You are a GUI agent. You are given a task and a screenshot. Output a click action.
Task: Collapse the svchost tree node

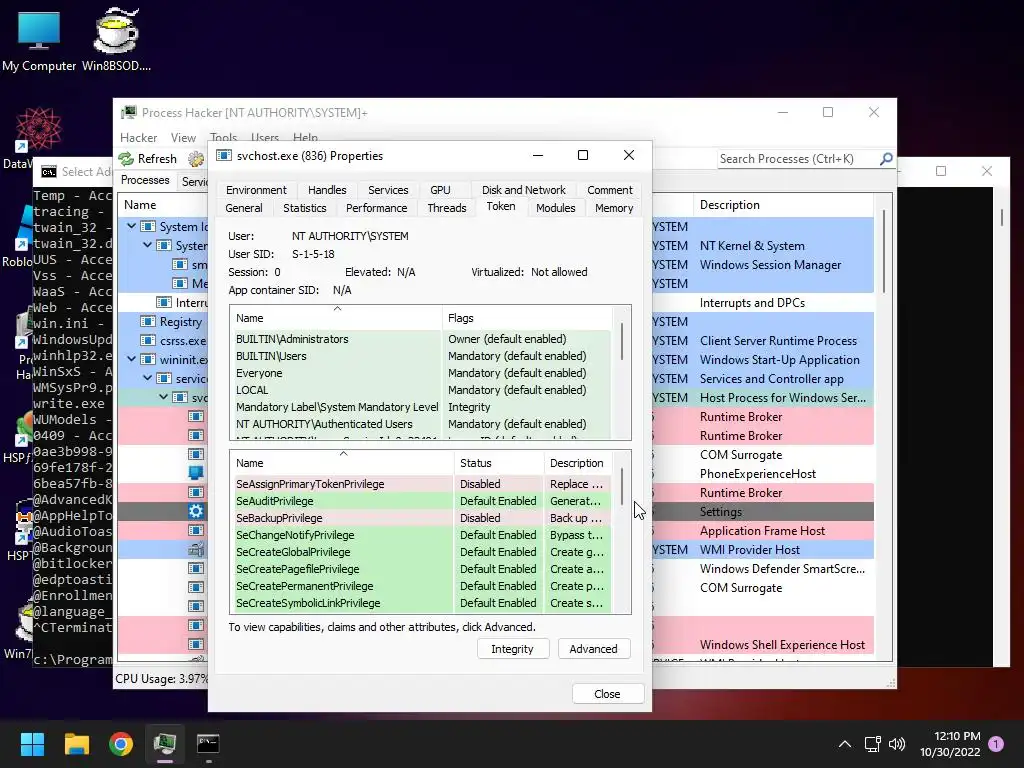pos(163,396)
